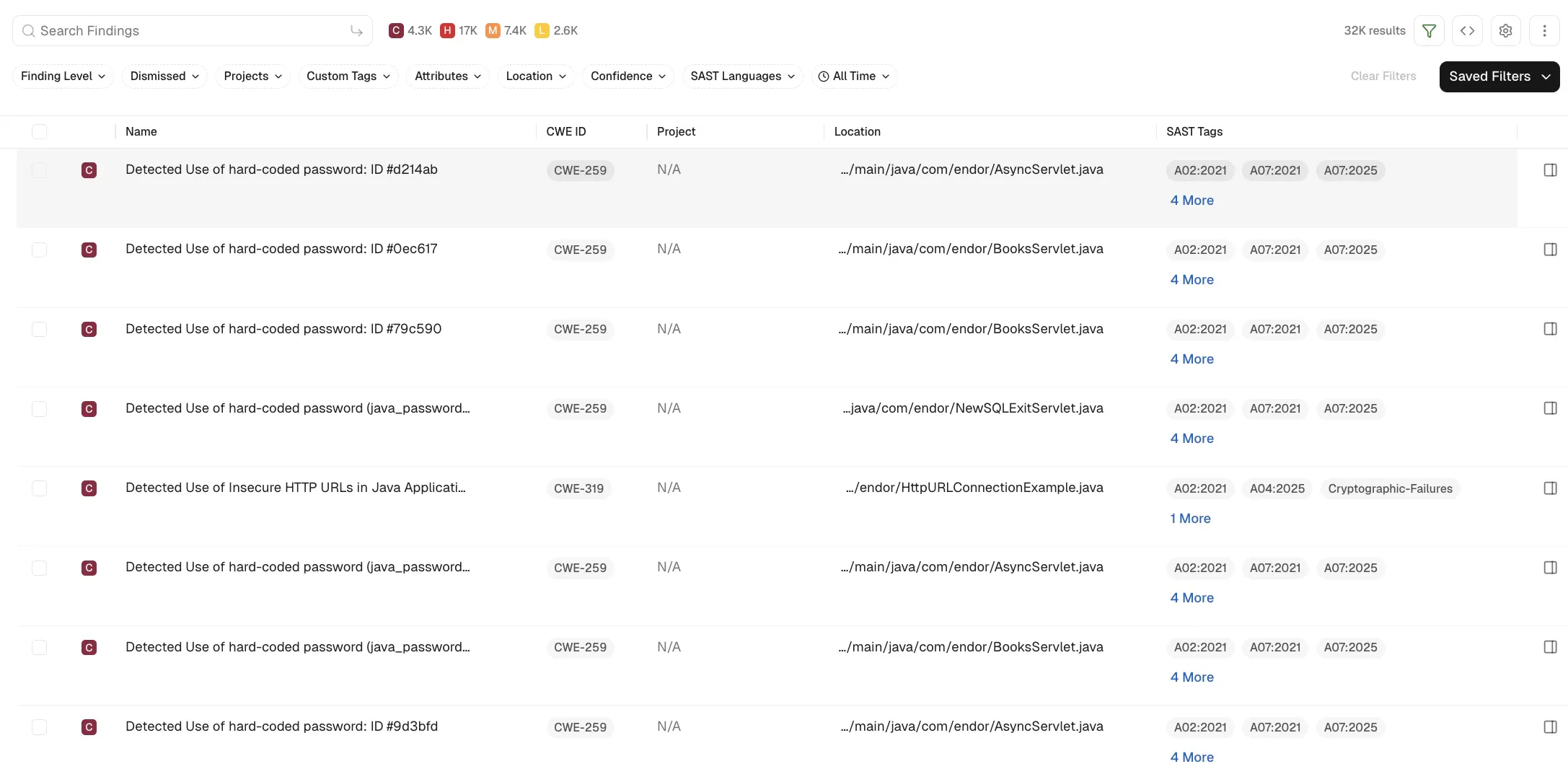Filter by Medium 7.4K badge
The width and height of the screenshot is (1568, 782).
tap(506, 30)
